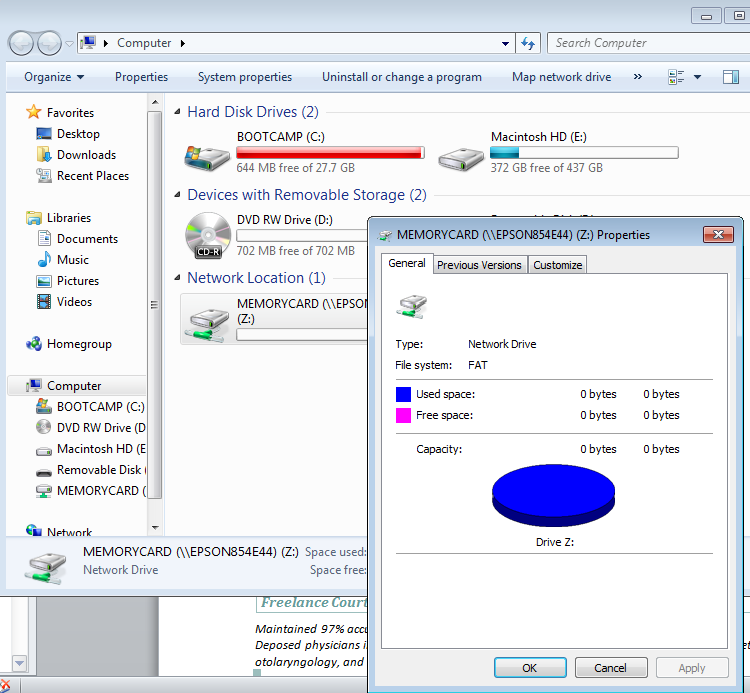This screenshot has height=693, width=750.
Task: Click the Recent Places icon
Action: point(44,176)
